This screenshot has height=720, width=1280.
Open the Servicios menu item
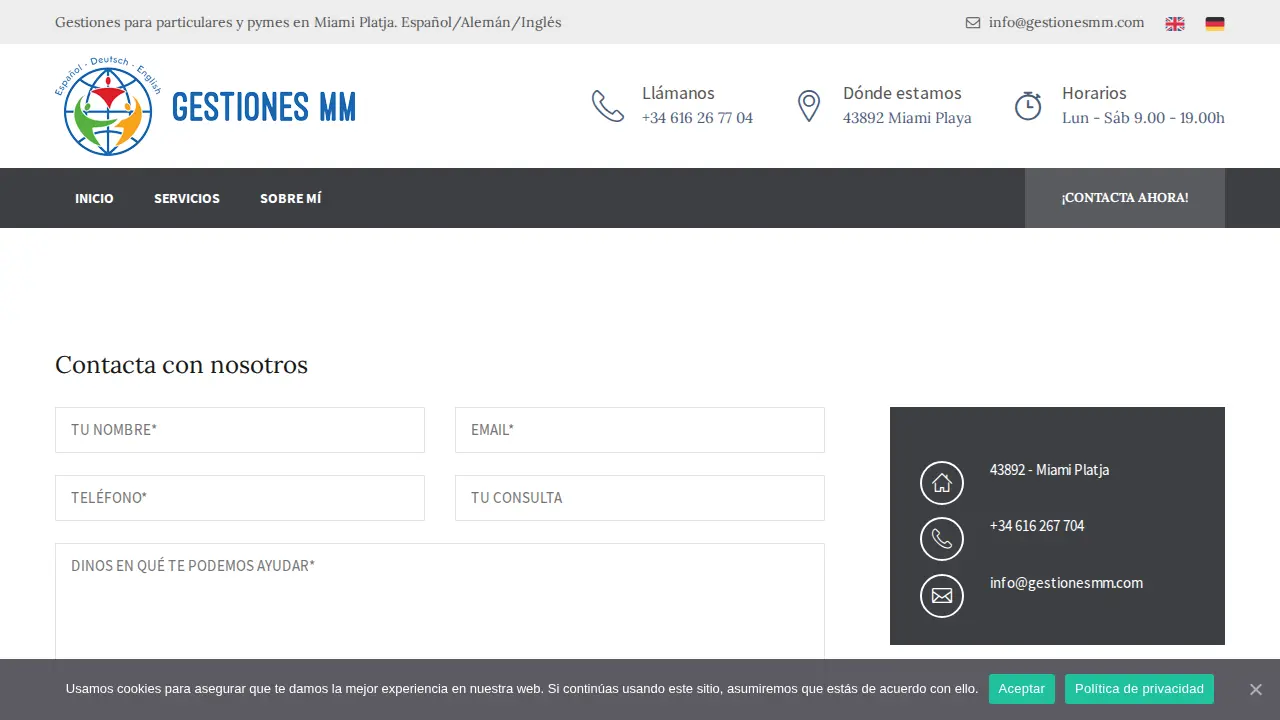187,198
